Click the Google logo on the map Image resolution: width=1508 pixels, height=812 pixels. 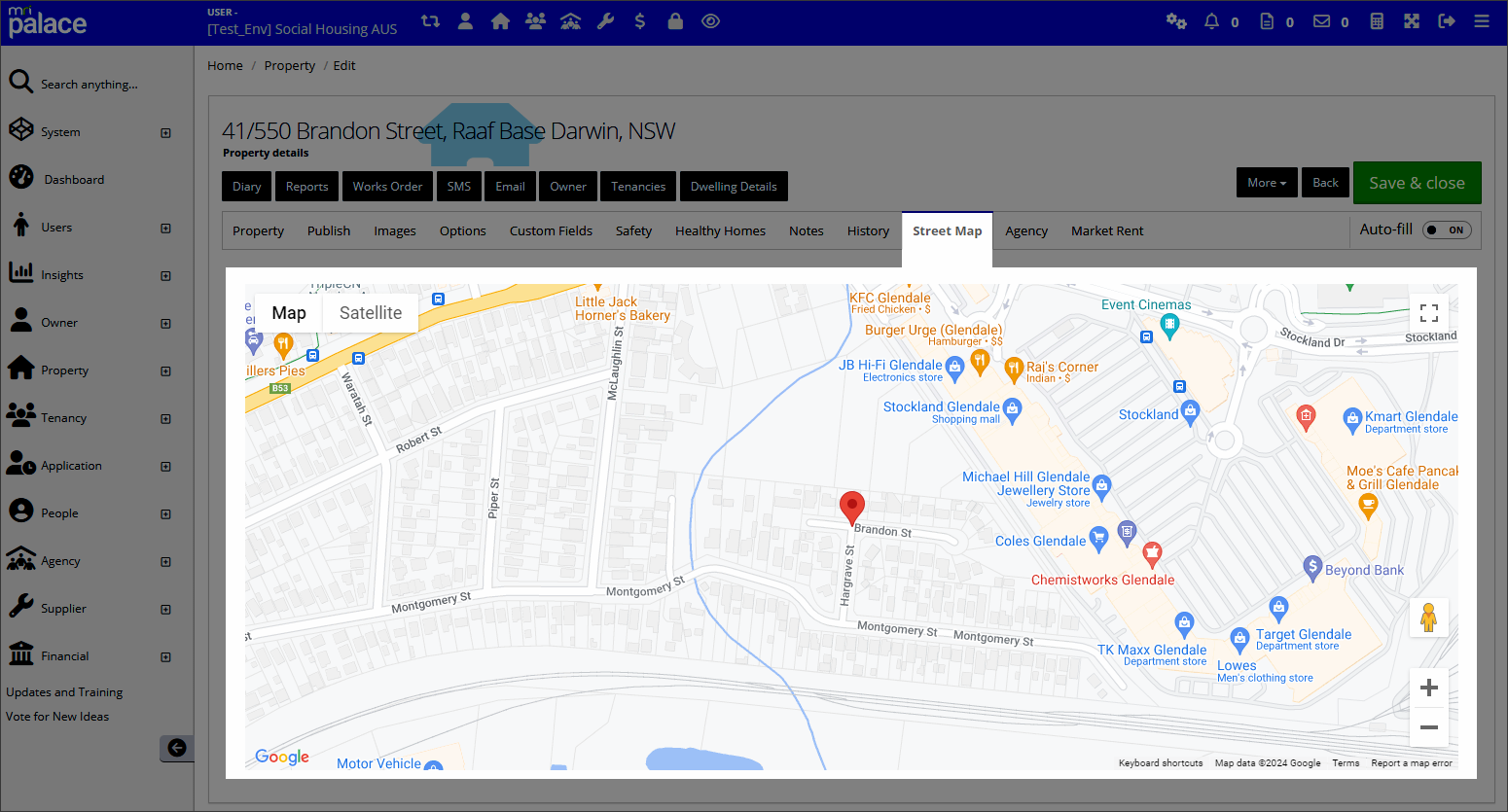282,758
